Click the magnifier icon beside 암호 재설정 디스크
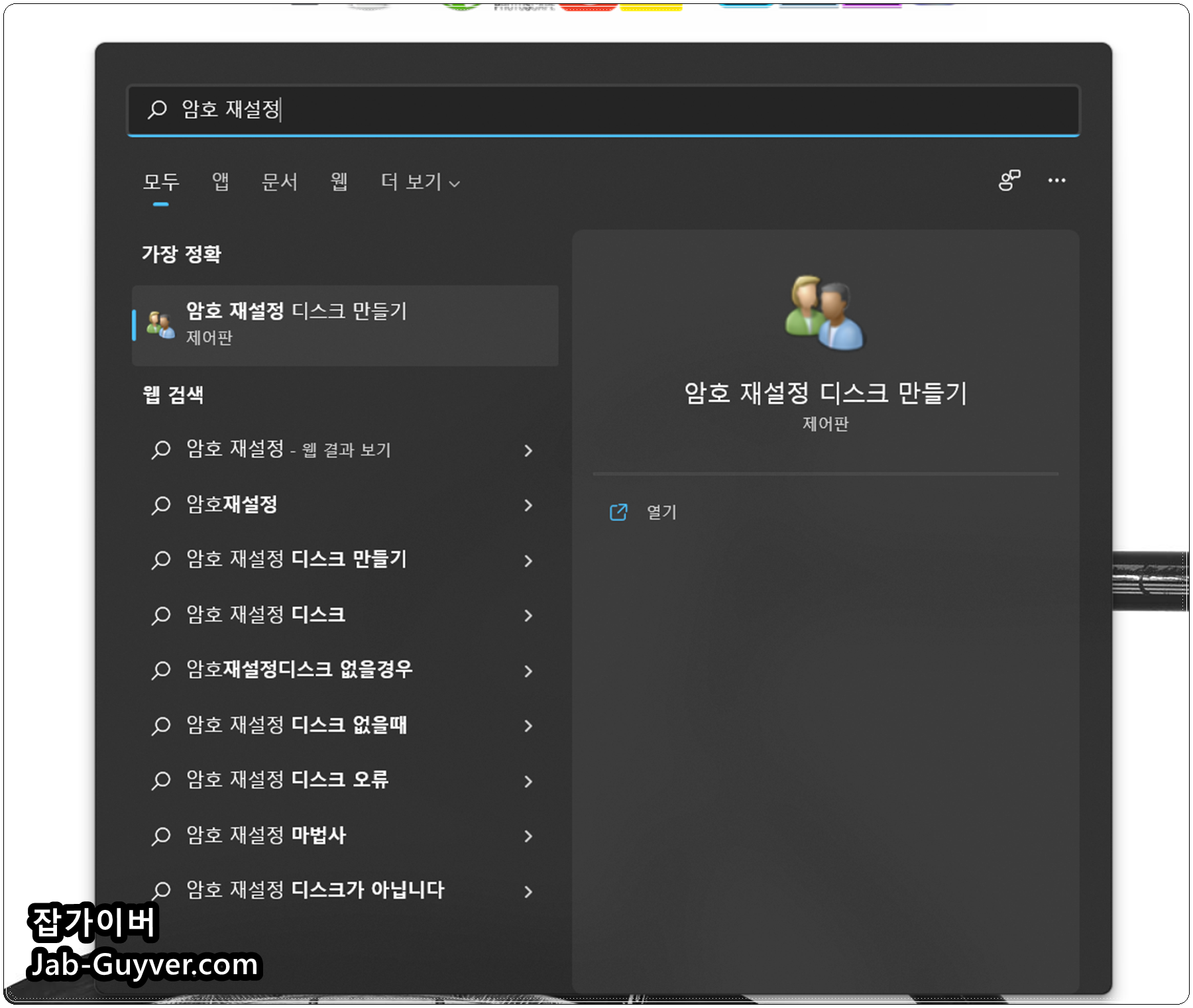This screenshot has height=1008, width=1193. pyautogui.click(x=160, y=615)
